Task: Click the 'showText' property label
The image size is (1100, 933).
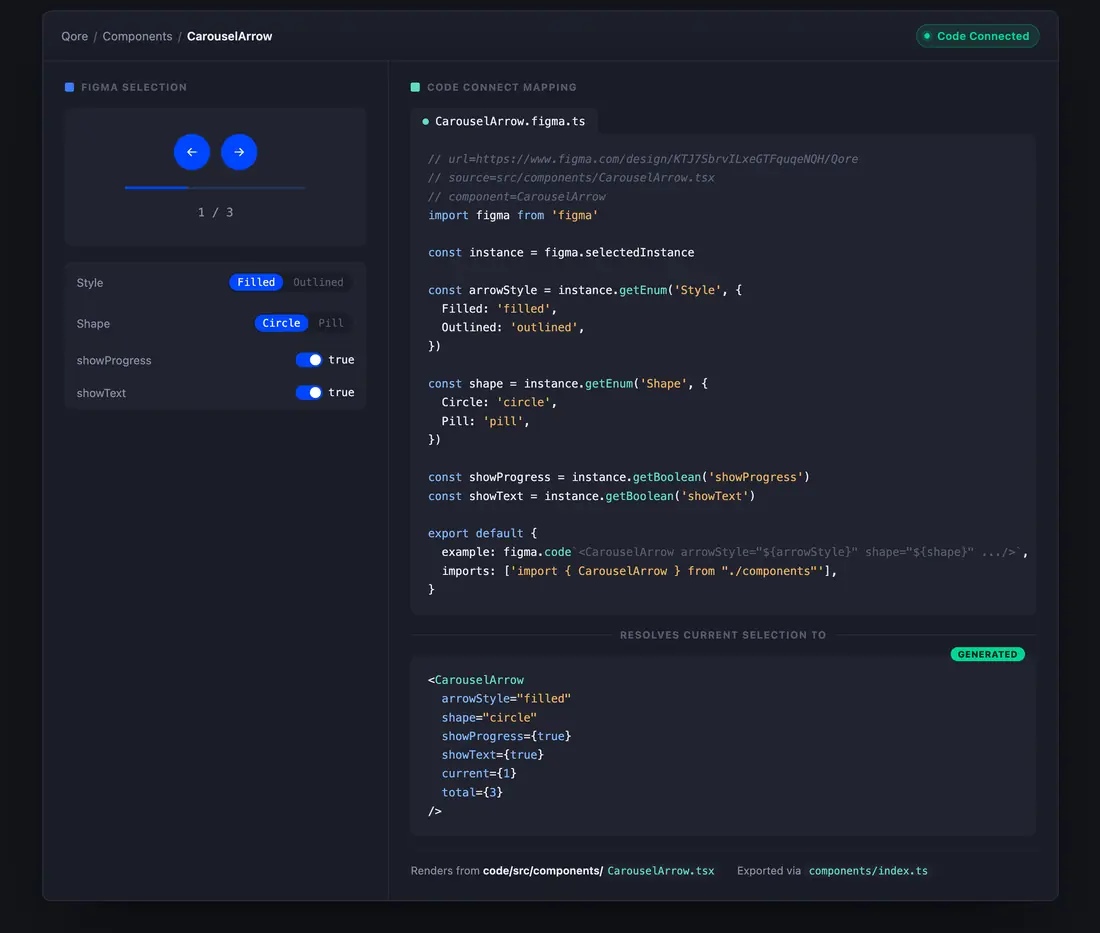Action: tap(101, 393)
